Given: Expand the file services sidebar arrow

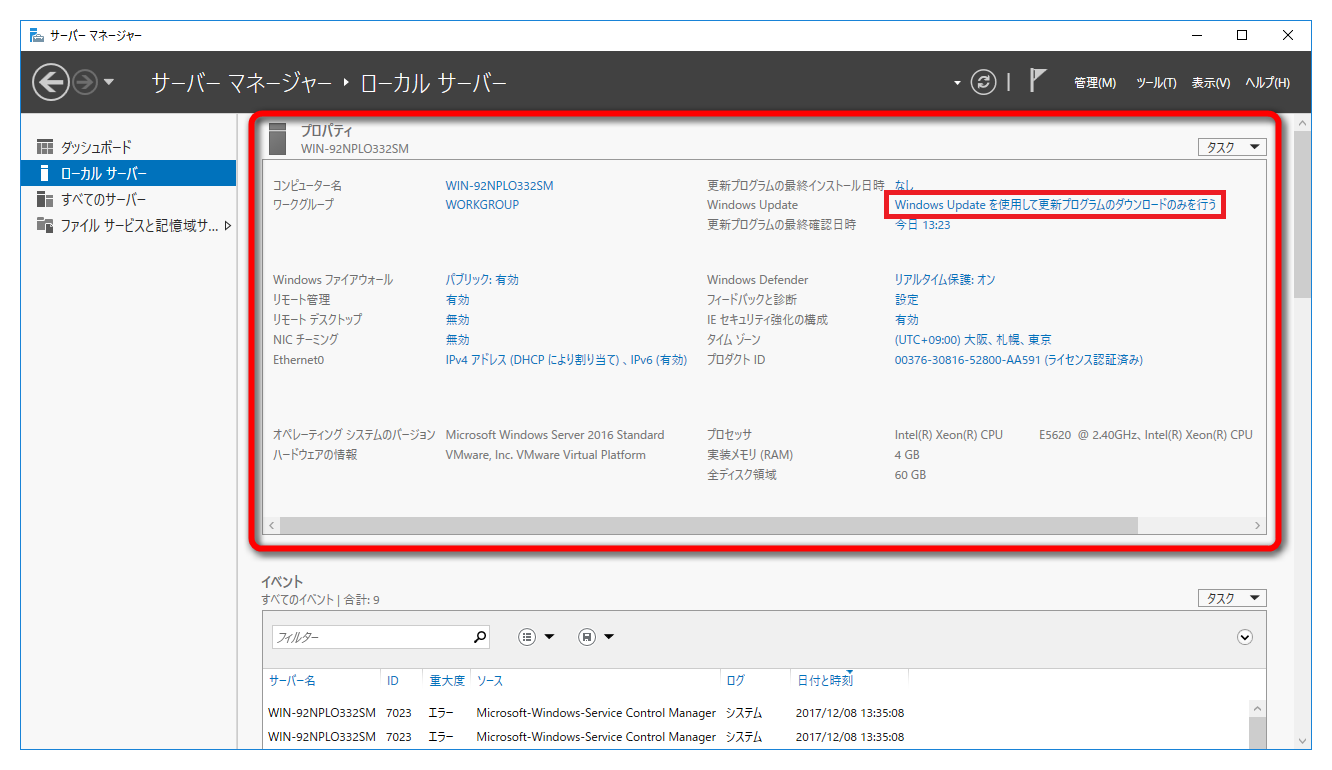Looking at the screenshot, I should [227, 226].
